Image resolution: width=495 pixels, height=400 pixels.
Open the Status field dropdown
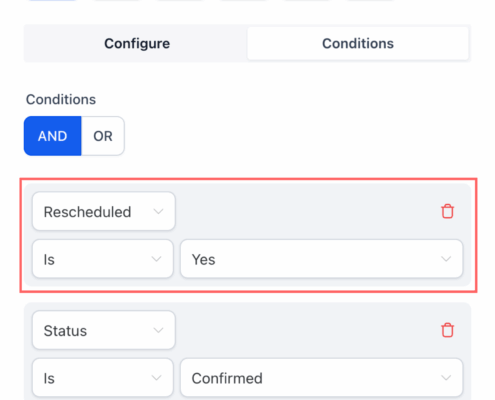coord(104,330)
